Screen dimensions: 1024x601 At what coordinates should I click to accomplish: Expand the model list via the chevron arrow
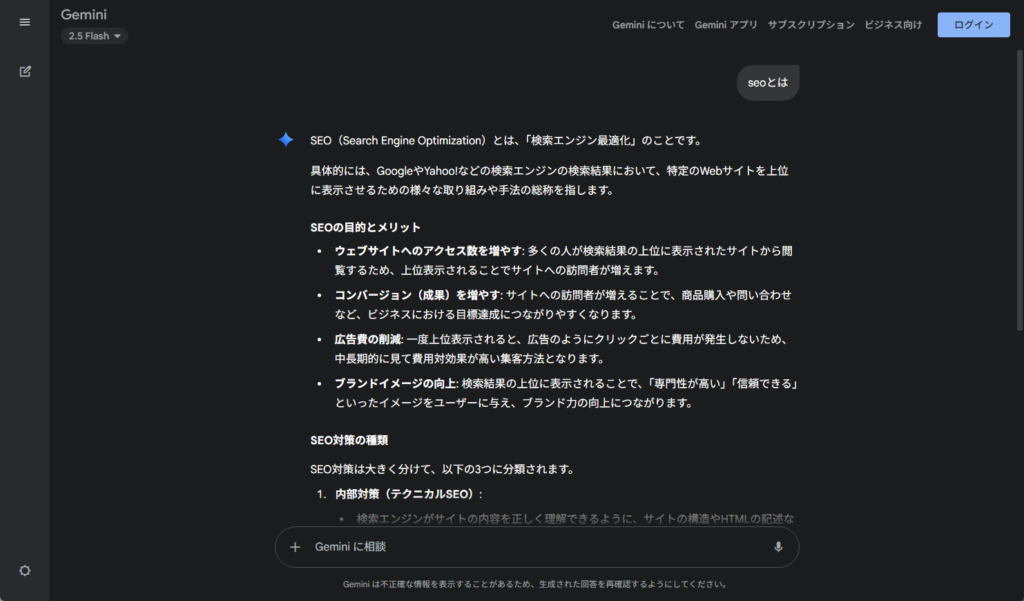pos(119,35)
